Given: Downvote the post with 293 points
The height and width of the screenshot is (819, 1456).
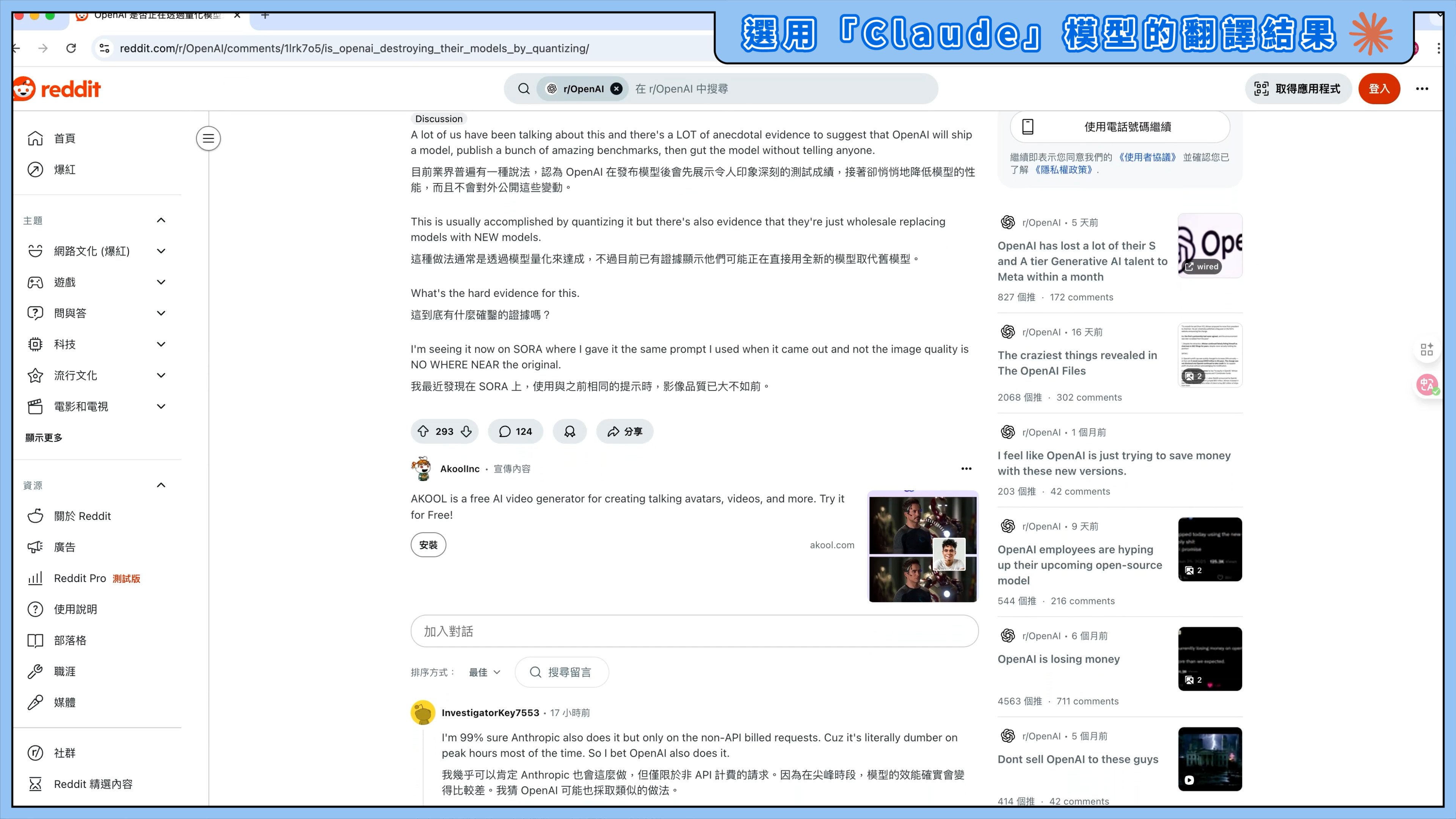Looking at the screenshot, I should (466, 431).
